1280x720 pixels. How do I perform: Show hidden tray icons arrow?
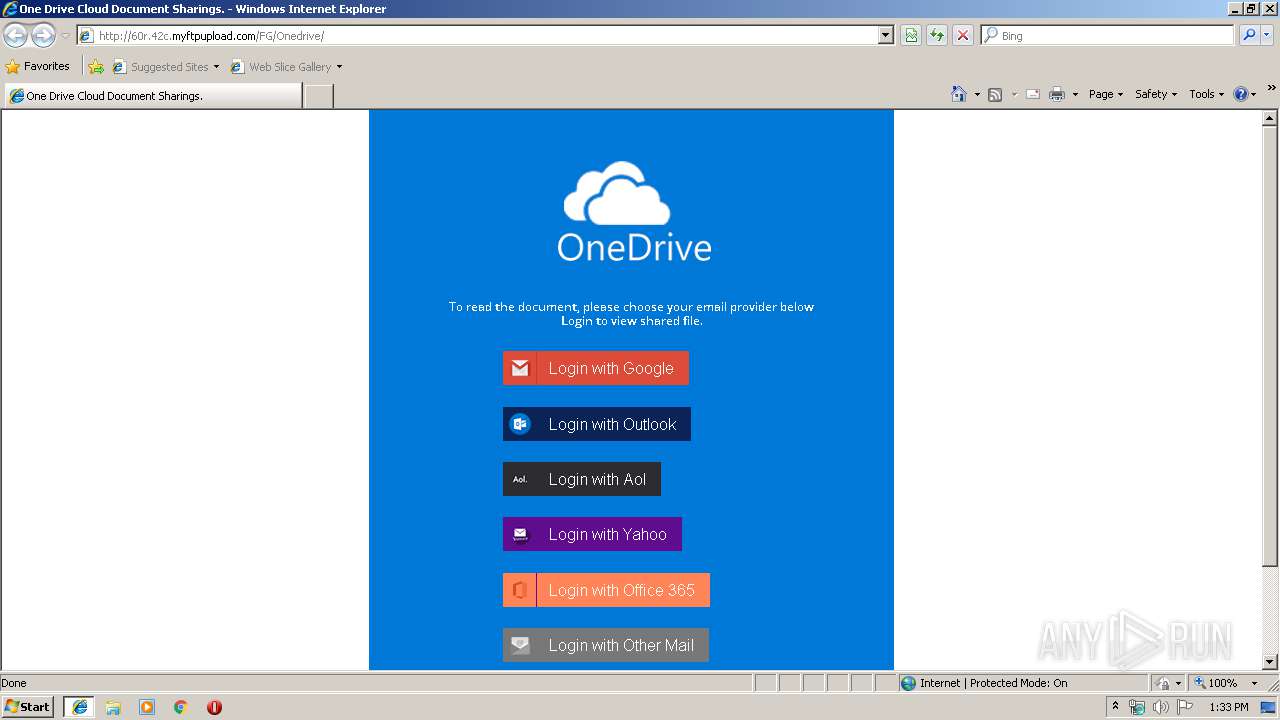pyautogui.click(x=1116, y=706)
